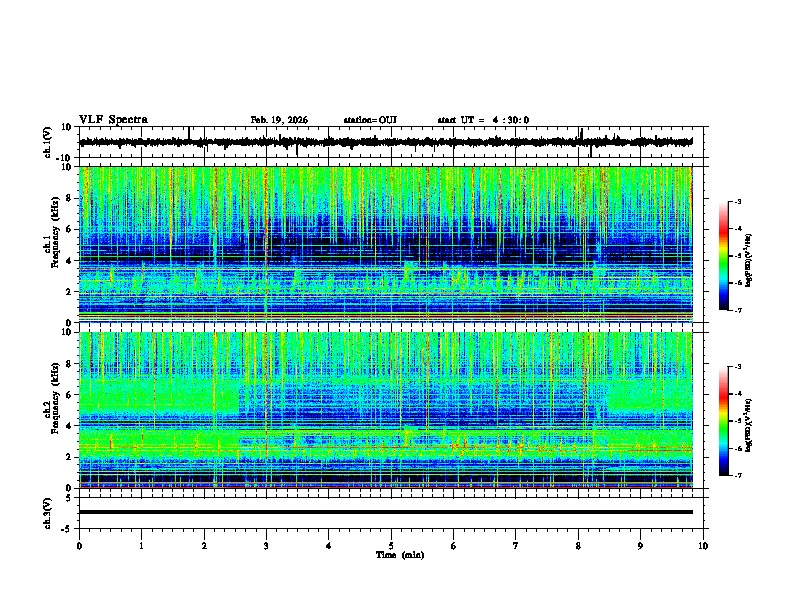Click the thick black ch.3 trace line
The width and height of the screenshot is (792, 612).
[x=386, y=512]
